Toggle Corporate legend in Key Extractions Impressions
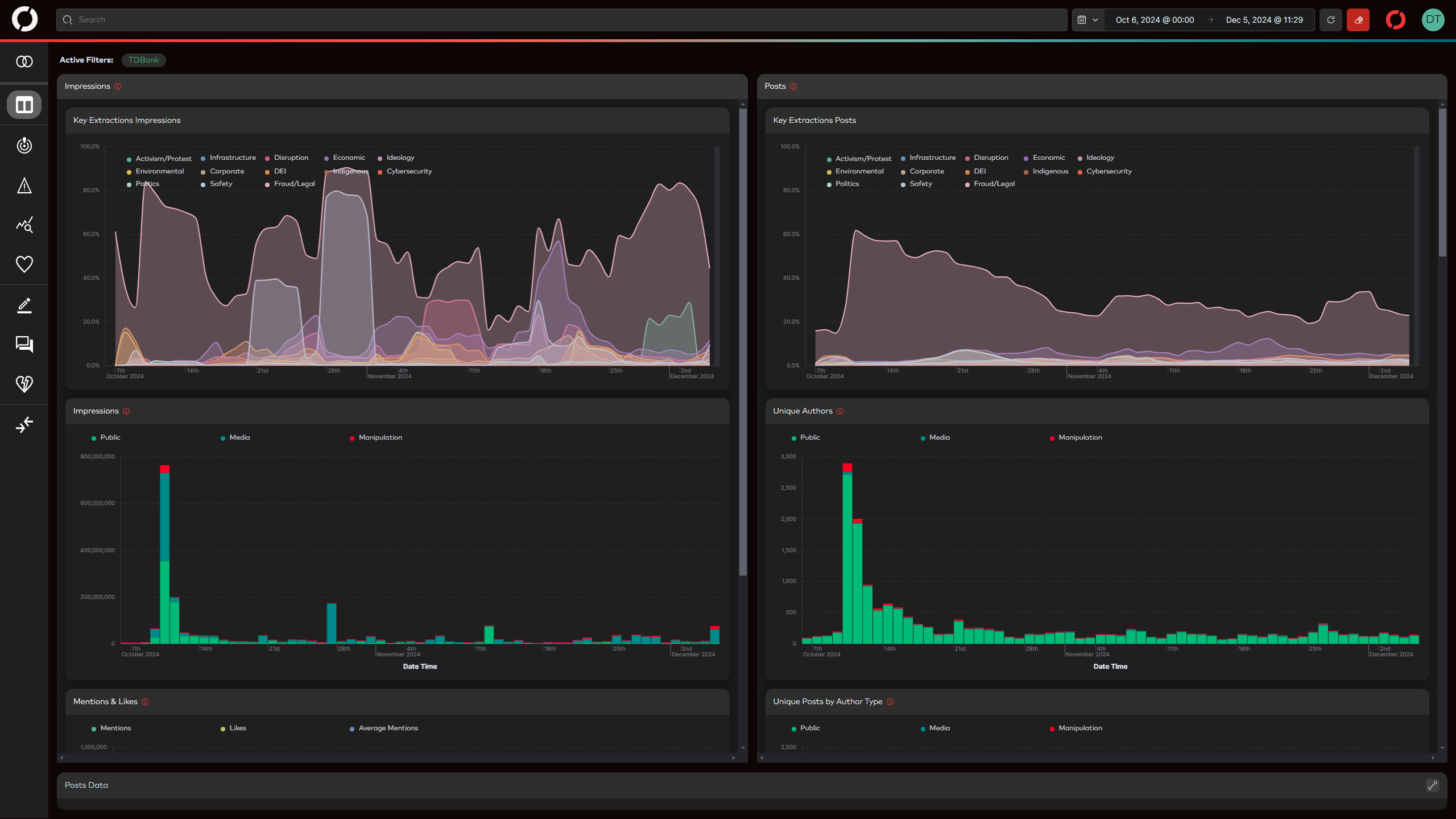1456x819 pixels. 222,171
